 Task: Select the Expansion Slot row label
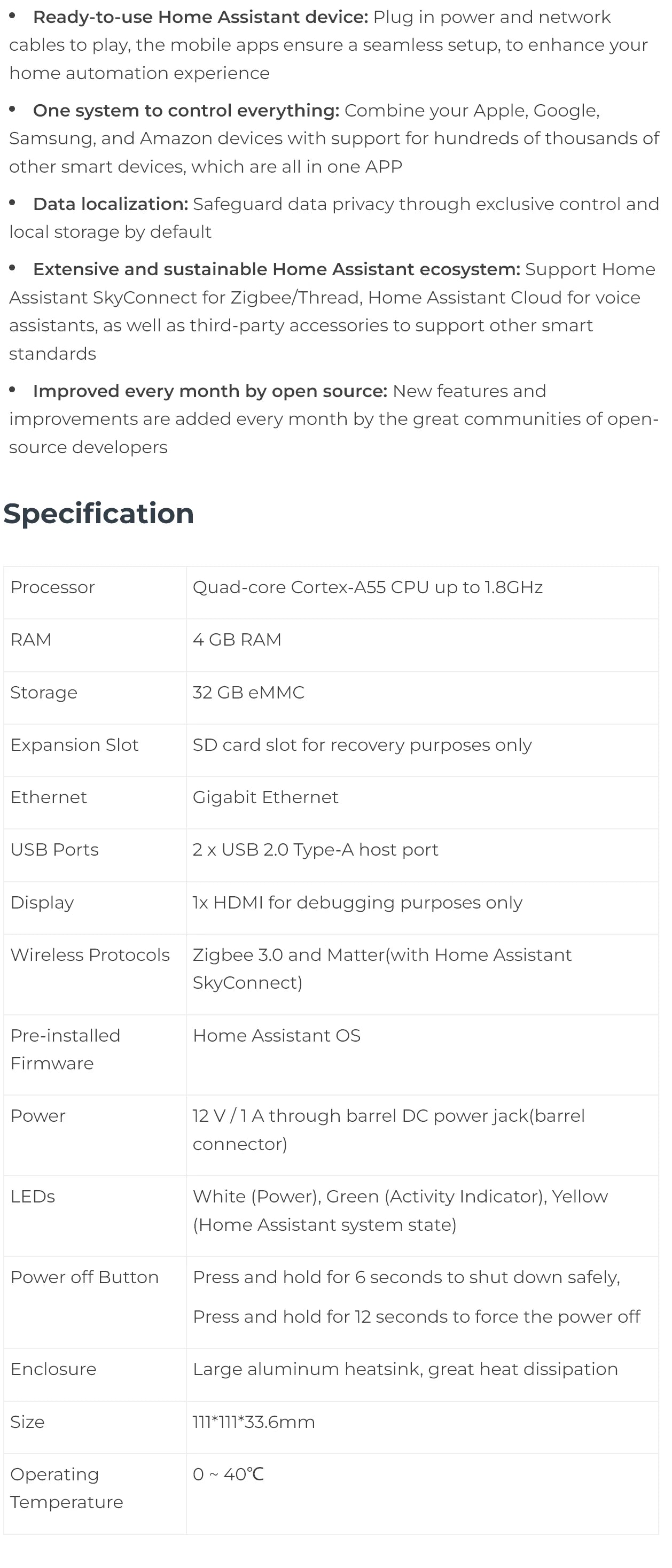click(x=74, y=745)
